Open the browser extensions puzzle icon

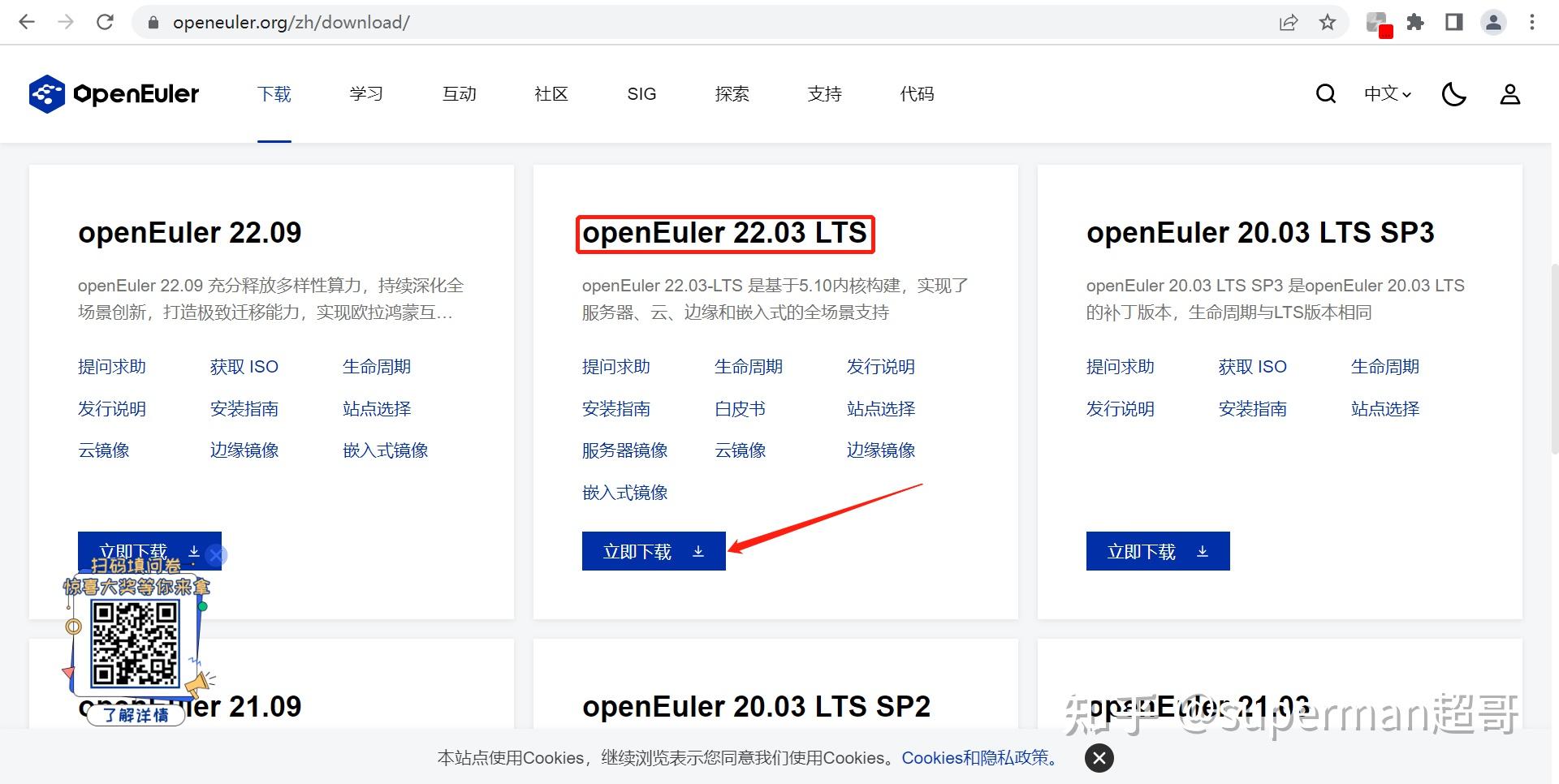pyautogui.click(x=1415, y=22)
